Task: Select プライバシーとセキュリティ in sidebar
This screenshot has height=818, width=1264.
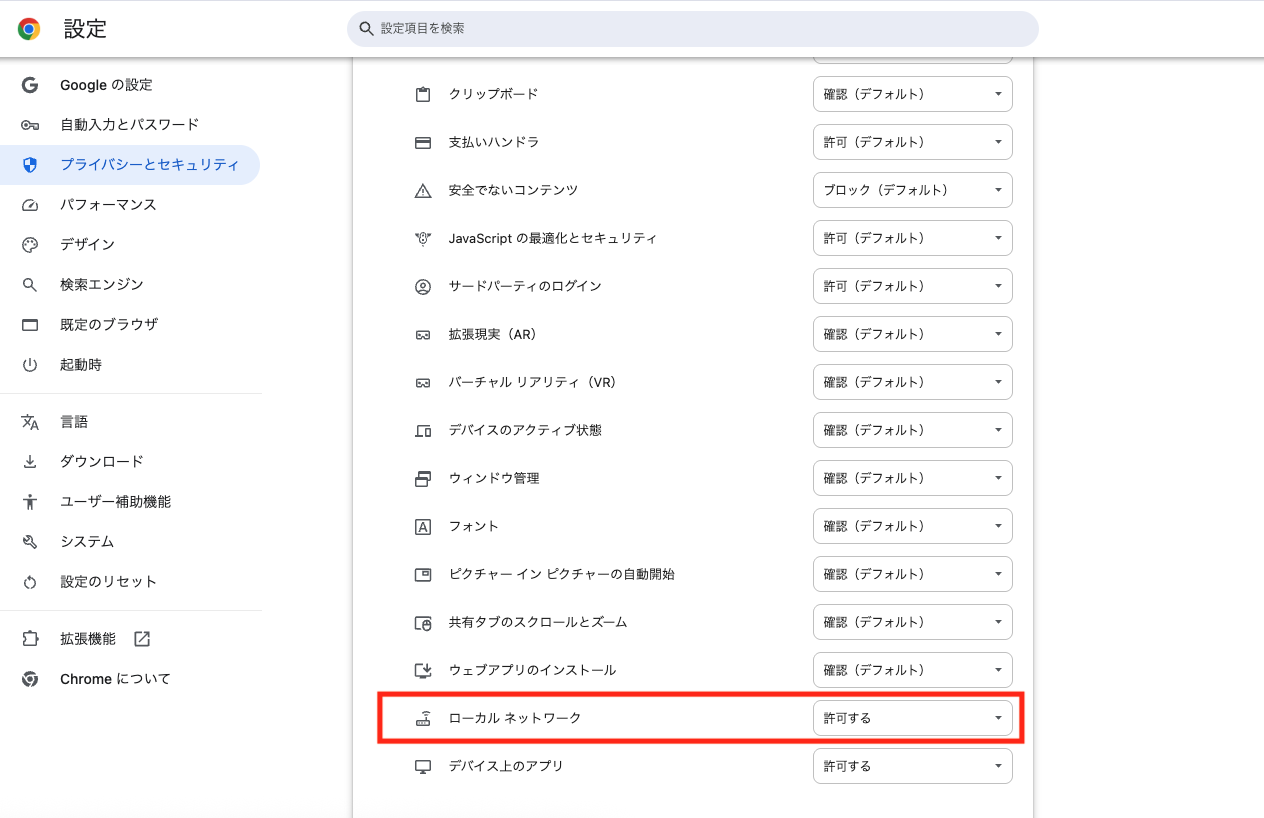Action: [130, 165]
